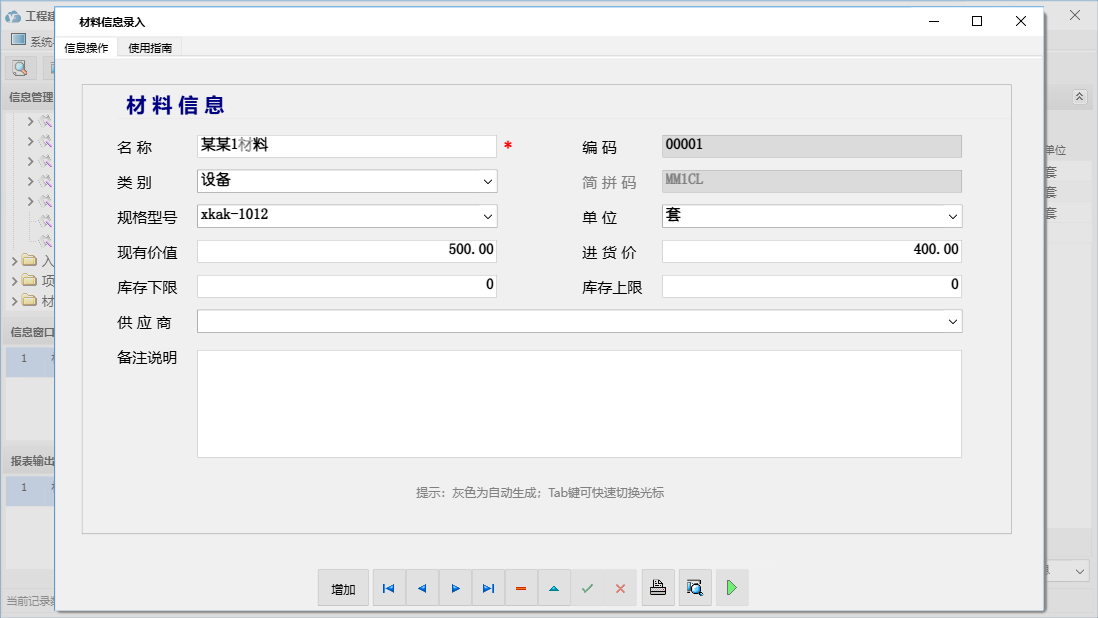Click into the 备注说明 text area

click(x=579, y=403)
